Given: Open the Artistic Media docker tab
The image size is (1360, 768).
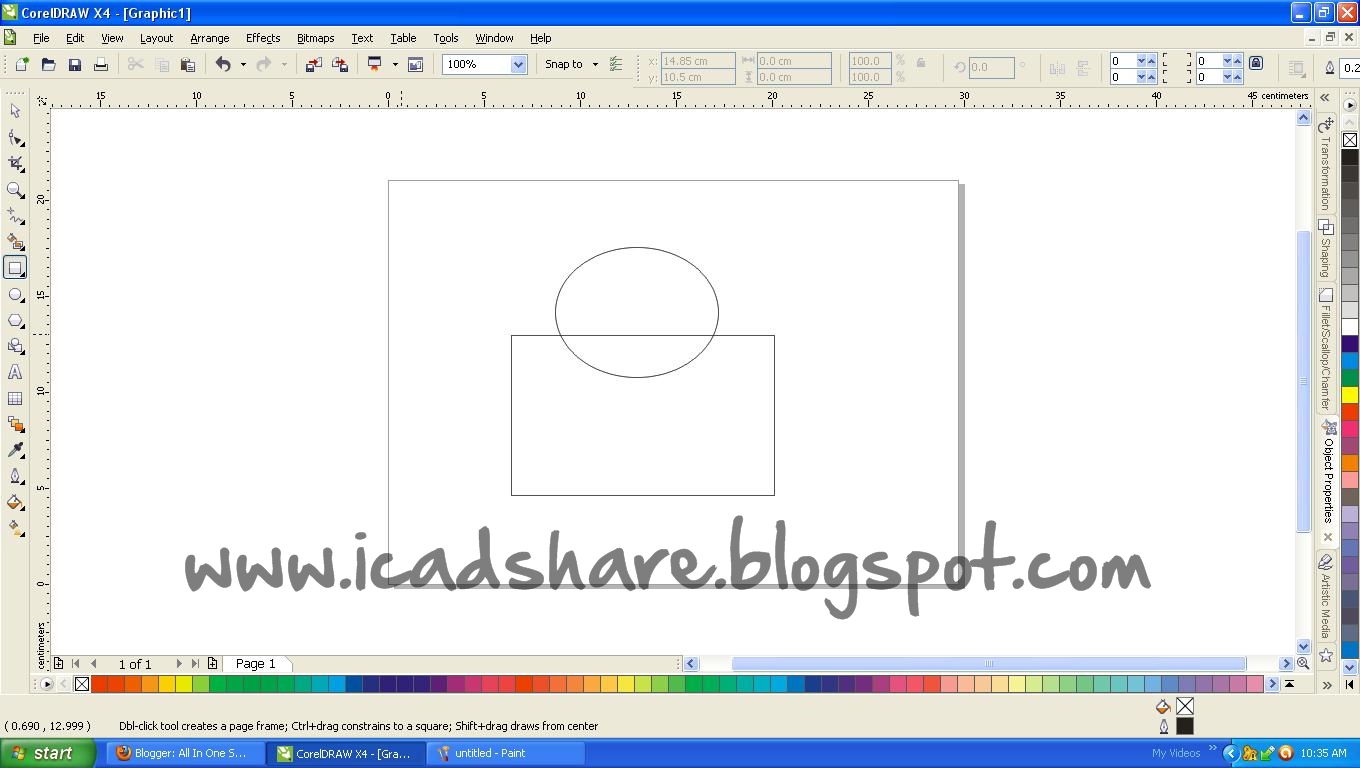Looking at the screenshot, I should pos(1326,597).
